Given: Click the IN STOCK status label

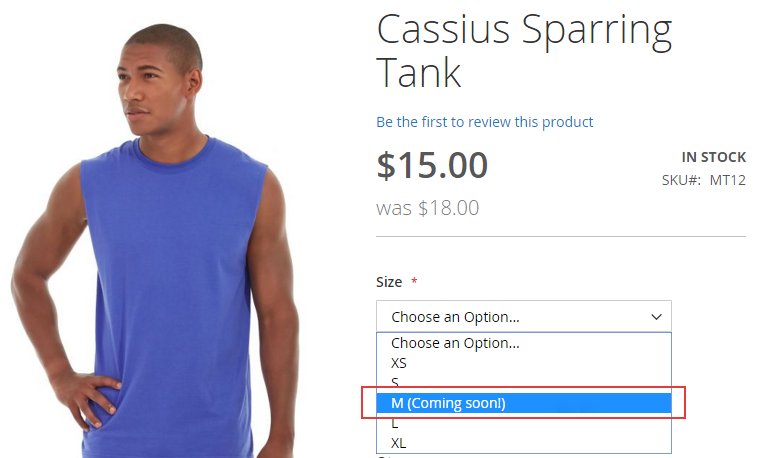Looking at the screenshot, I should coord(713,157).
